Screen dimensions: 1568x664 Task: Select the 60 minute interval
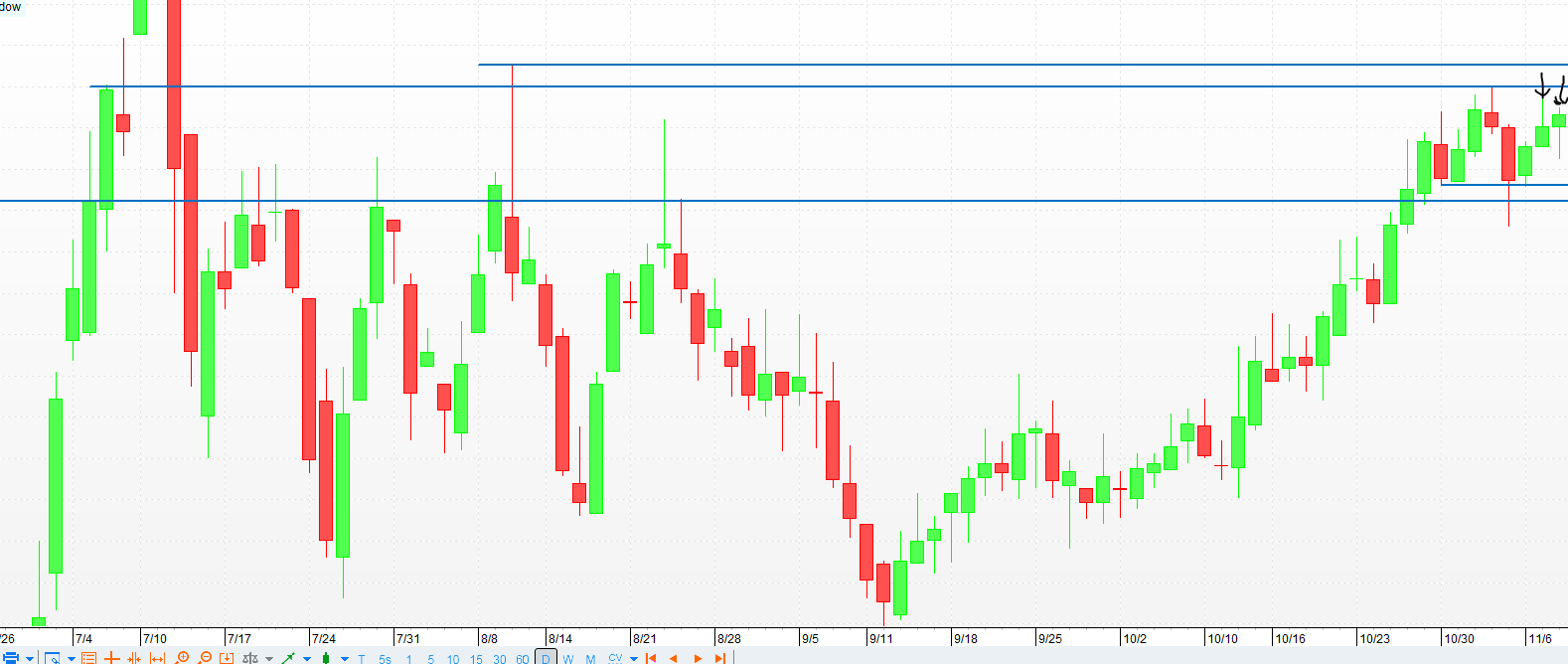point(522,659)
